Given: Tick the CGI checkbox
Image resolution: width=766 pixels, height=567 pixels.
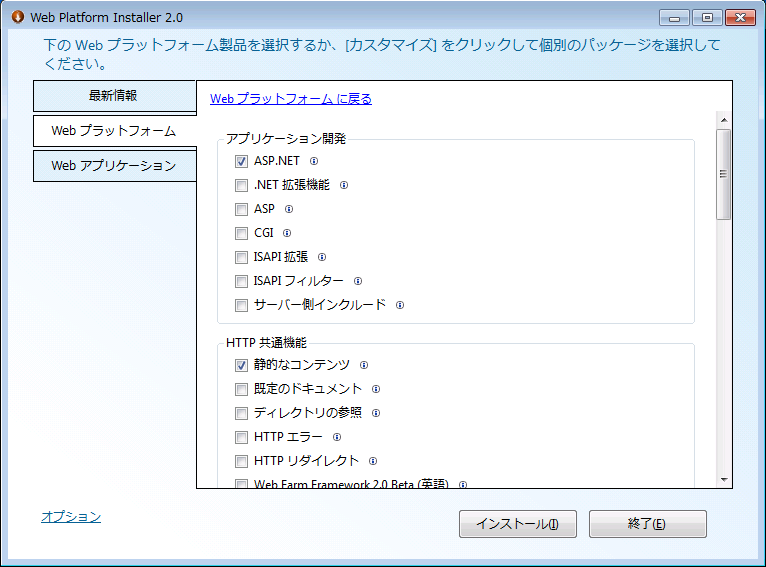Looking at the screenshot, I should pyautogui.click(x=241, y=233).
